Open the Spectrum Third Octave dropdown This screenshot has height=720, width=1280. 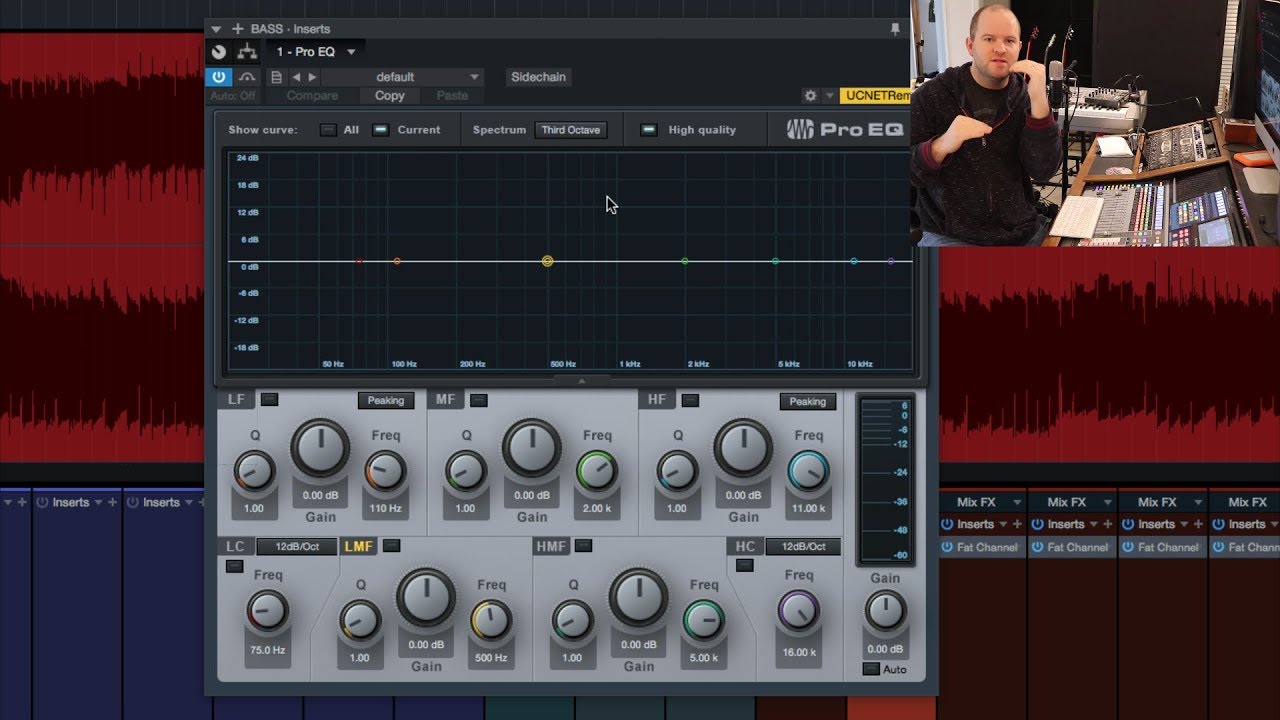(571, 130)
